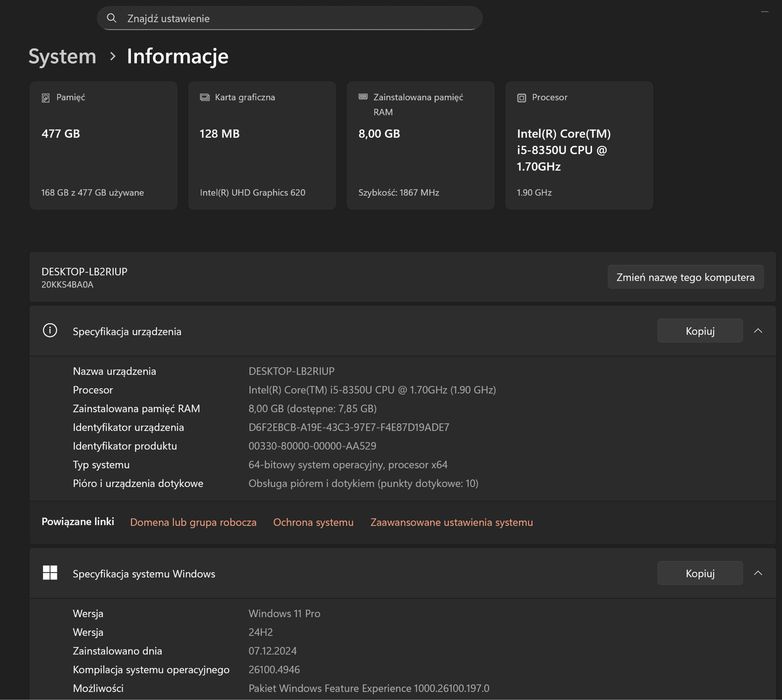
Task: Click install date 07.12.2024
Action: [272, 651]
